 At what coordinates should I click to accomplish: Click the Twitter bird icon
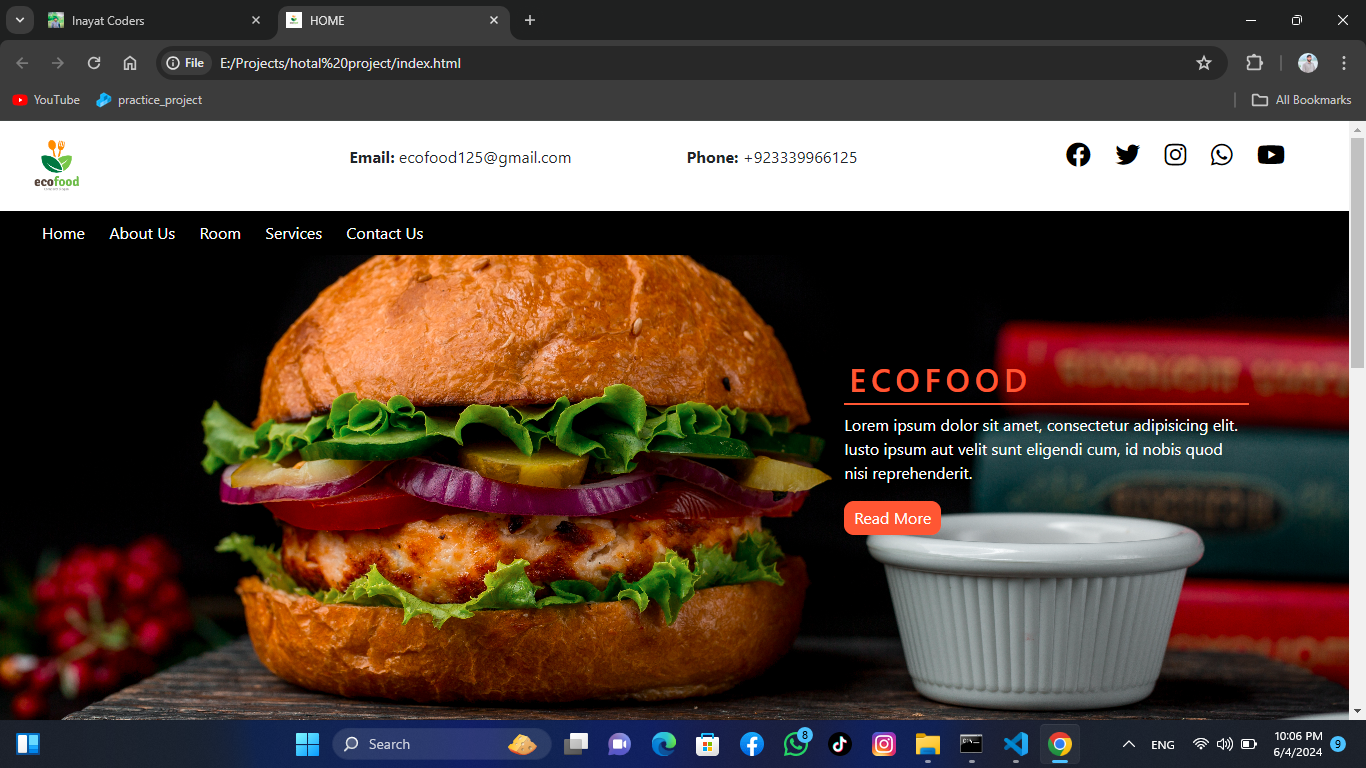pyautogui.click(x=1127, y=155)
